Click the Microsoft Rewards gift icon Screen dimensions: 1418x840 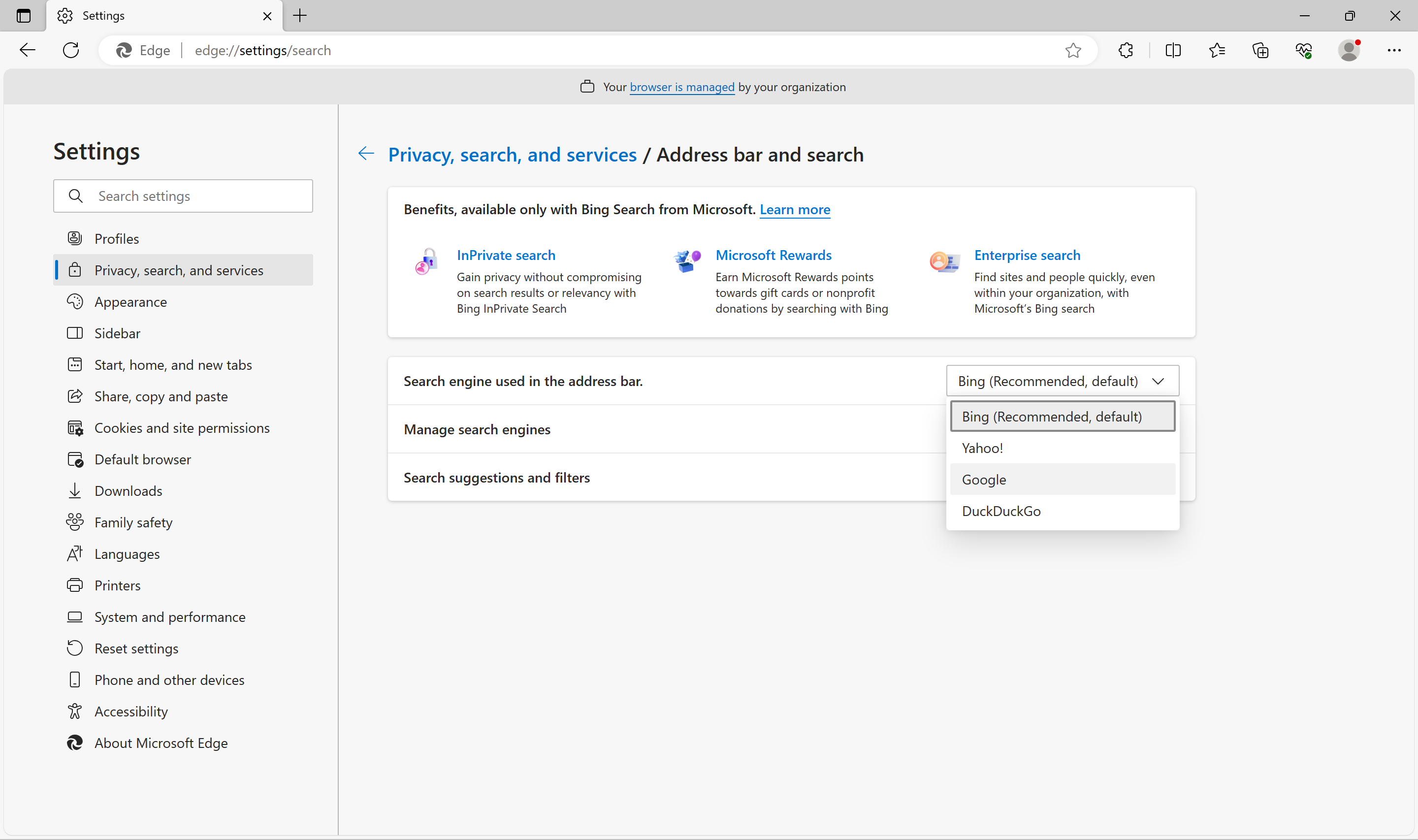pos(687,261)
